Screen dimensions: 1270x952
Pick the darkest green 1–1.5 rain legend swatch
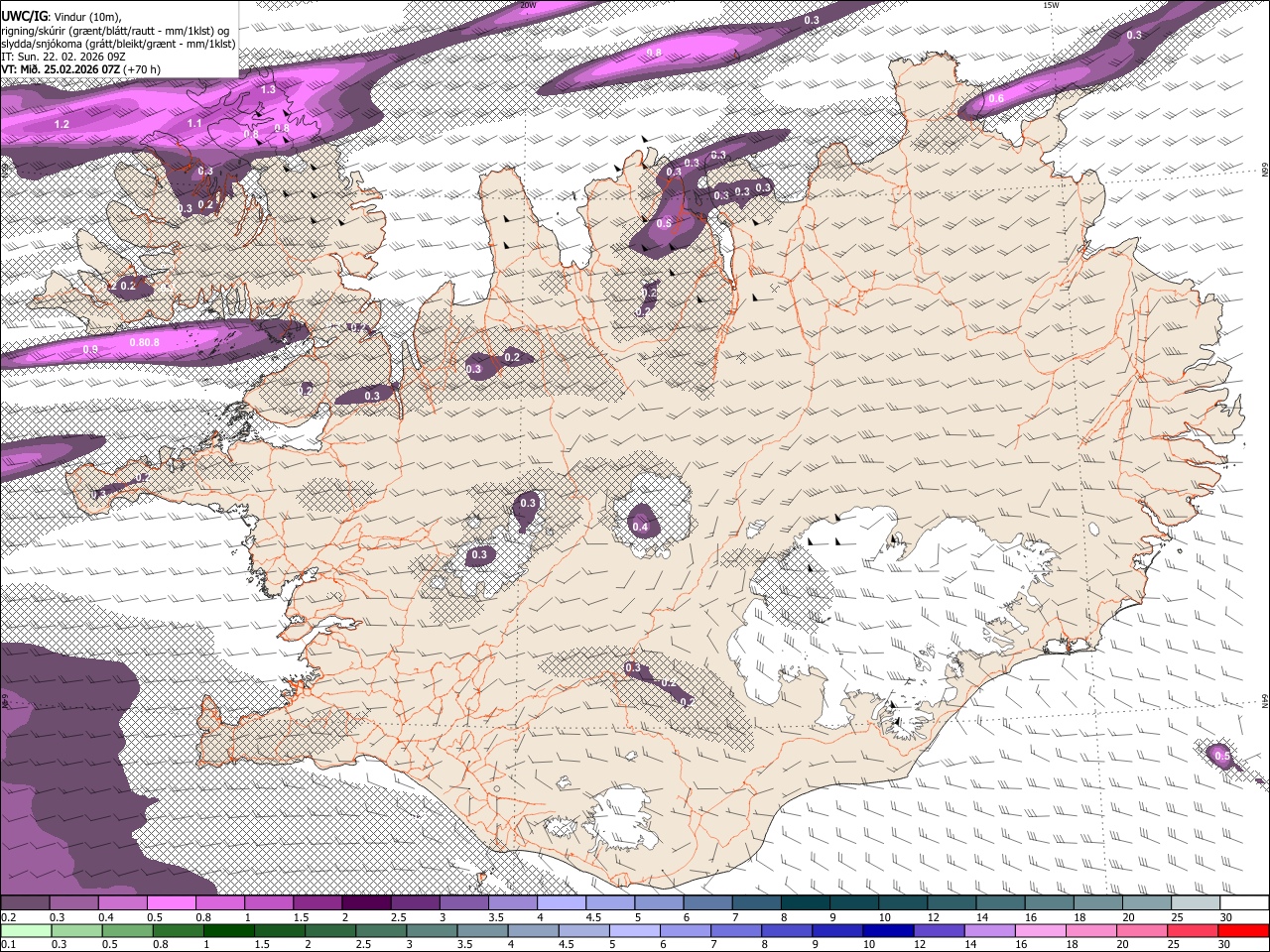[x=228, y=931]
